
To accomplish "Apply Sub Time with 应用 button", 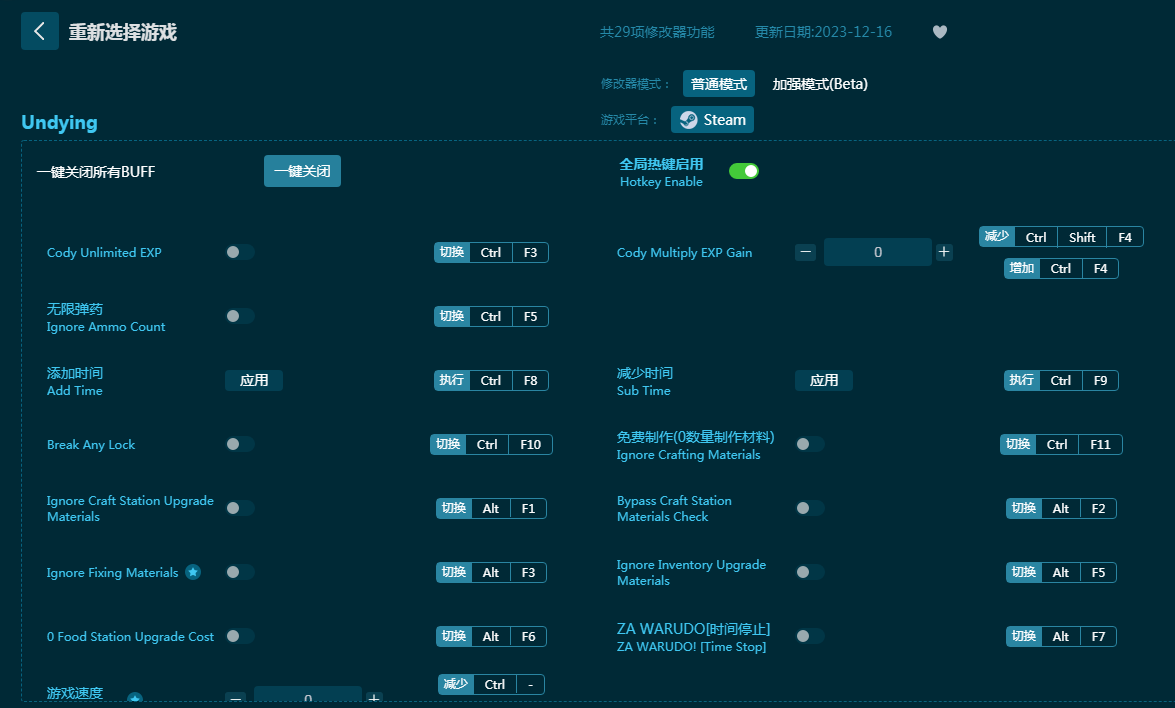I will 824,380.
